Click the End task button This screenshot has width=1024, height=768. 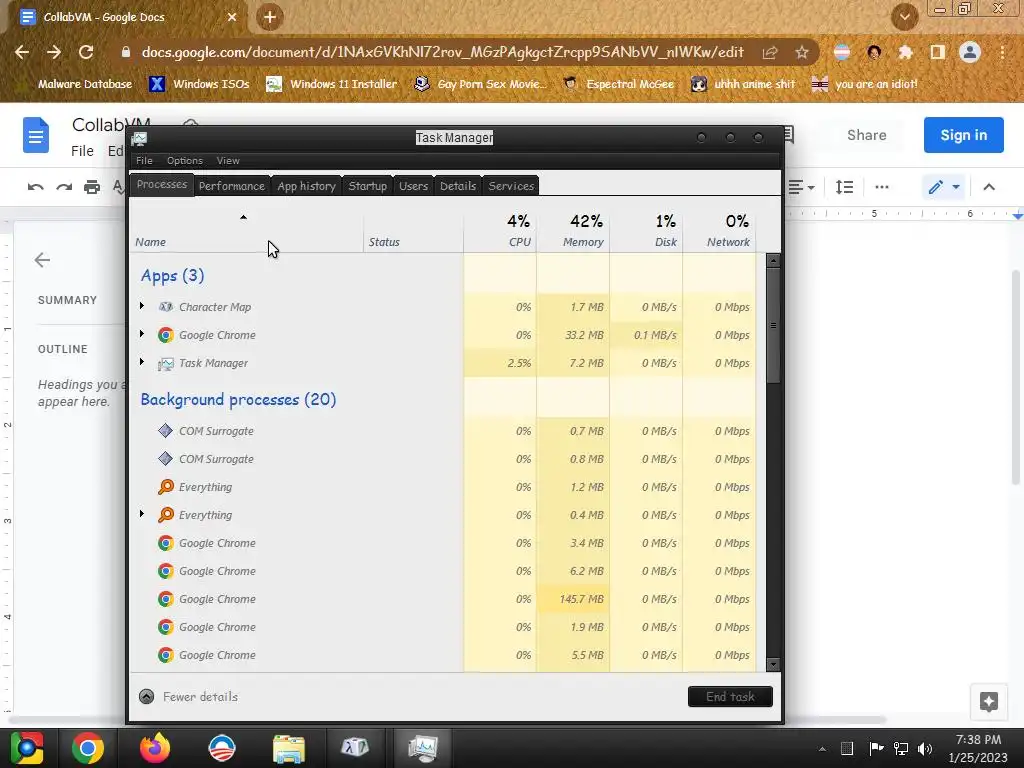pos(730,697)
